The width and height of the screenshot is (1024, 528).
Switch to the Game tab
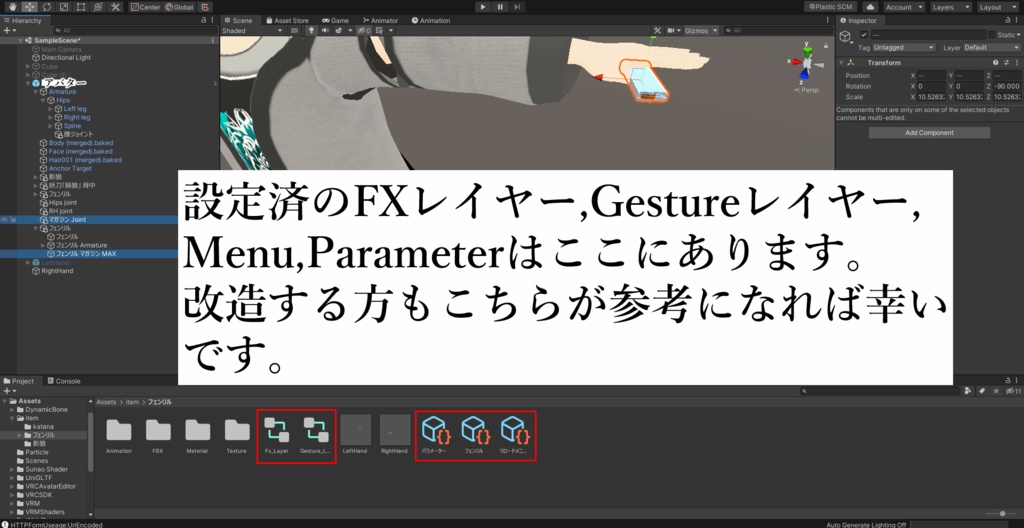(x=335, y=20)
